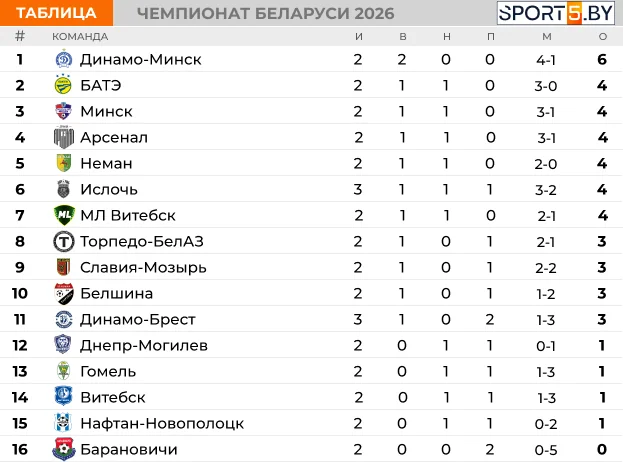This screenshot has width=623, height=462.
Task: Click the Арсенал team emblem
Action: coord(63,137)
